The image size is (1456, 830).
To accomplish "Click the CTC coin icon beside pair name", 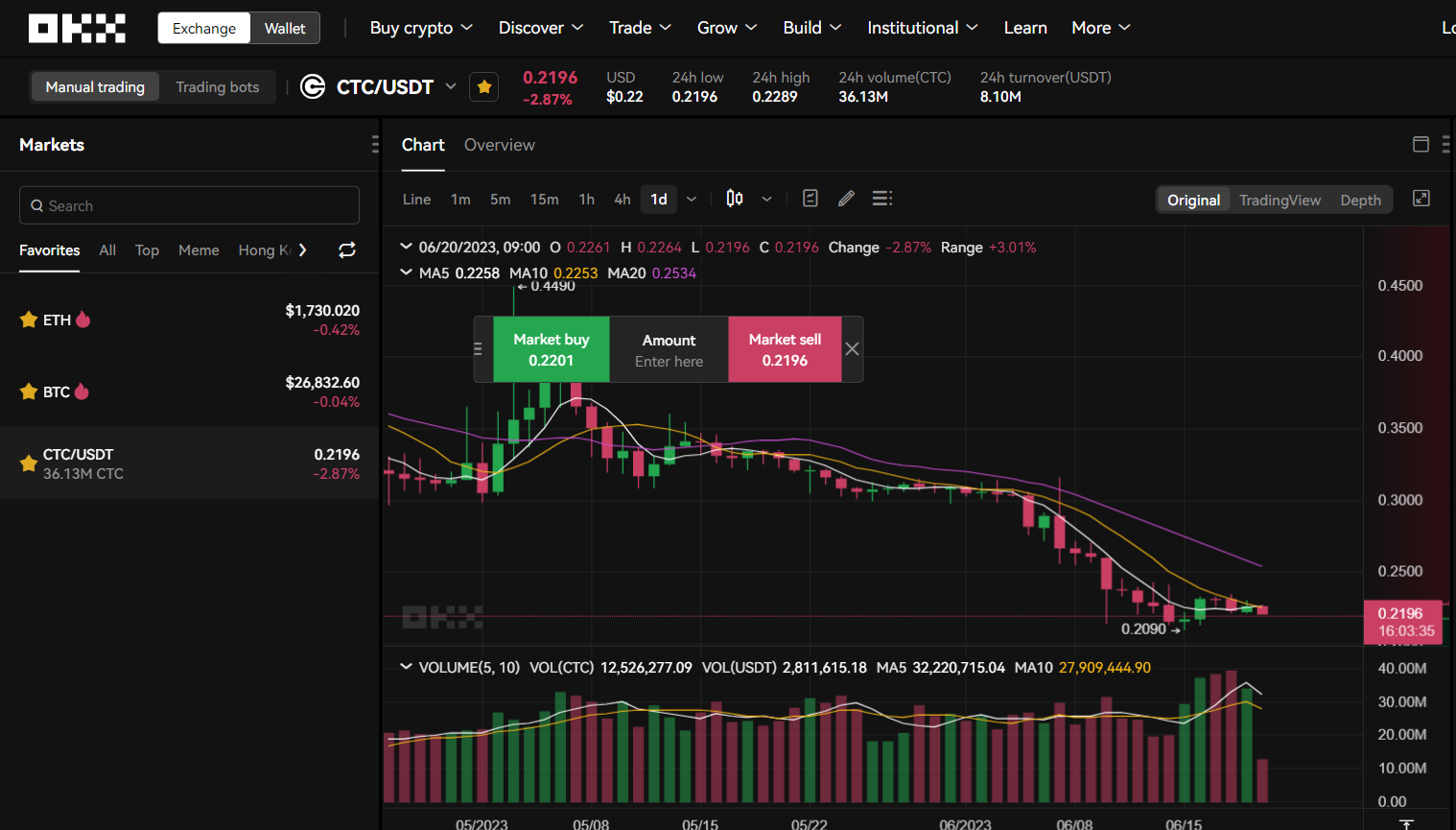I will click(x=313, y=87).
